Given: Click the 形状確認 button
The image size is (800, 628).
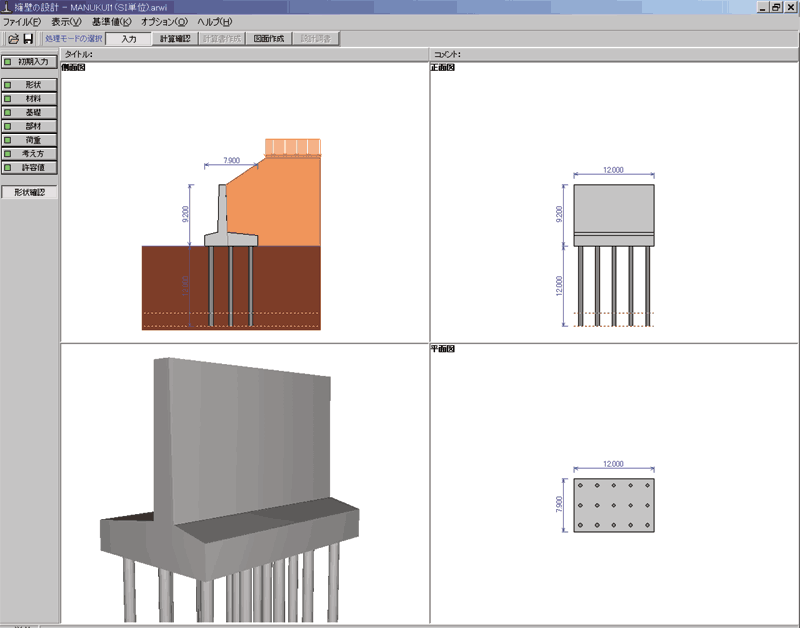Looking at the screenshot, I should pos(29,192).
